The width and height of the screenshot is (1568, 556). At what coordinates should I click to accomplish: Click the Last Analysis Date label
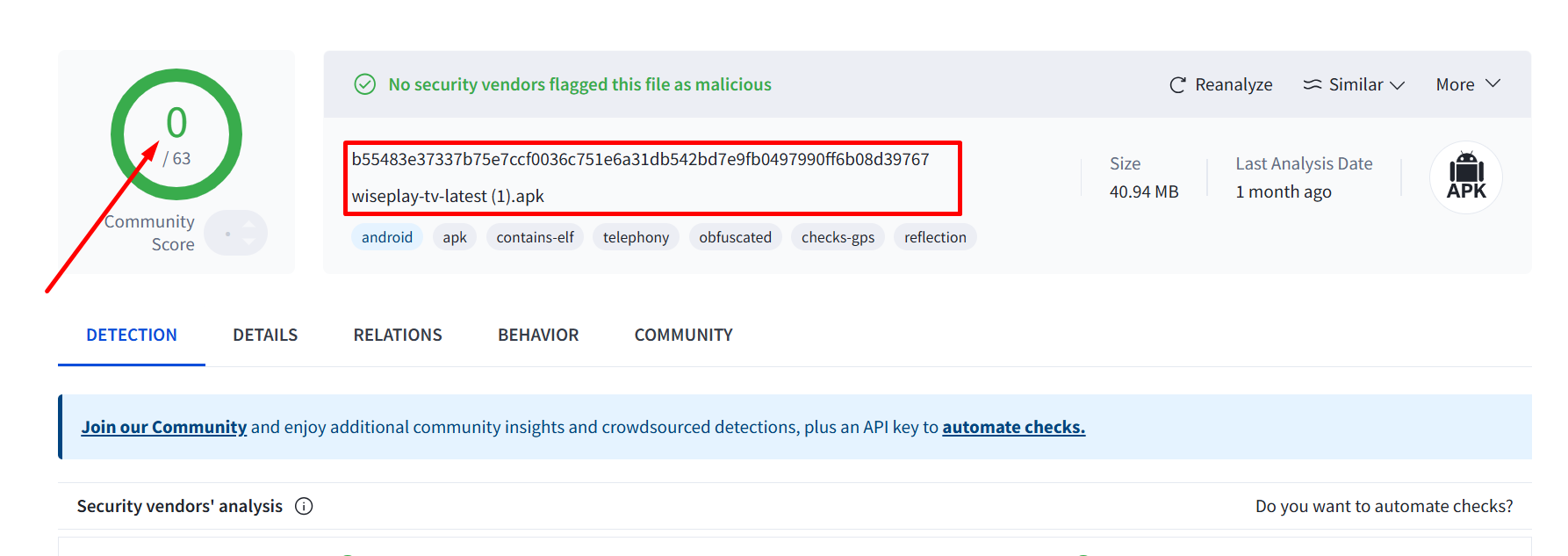click(x=1305, y=163)
